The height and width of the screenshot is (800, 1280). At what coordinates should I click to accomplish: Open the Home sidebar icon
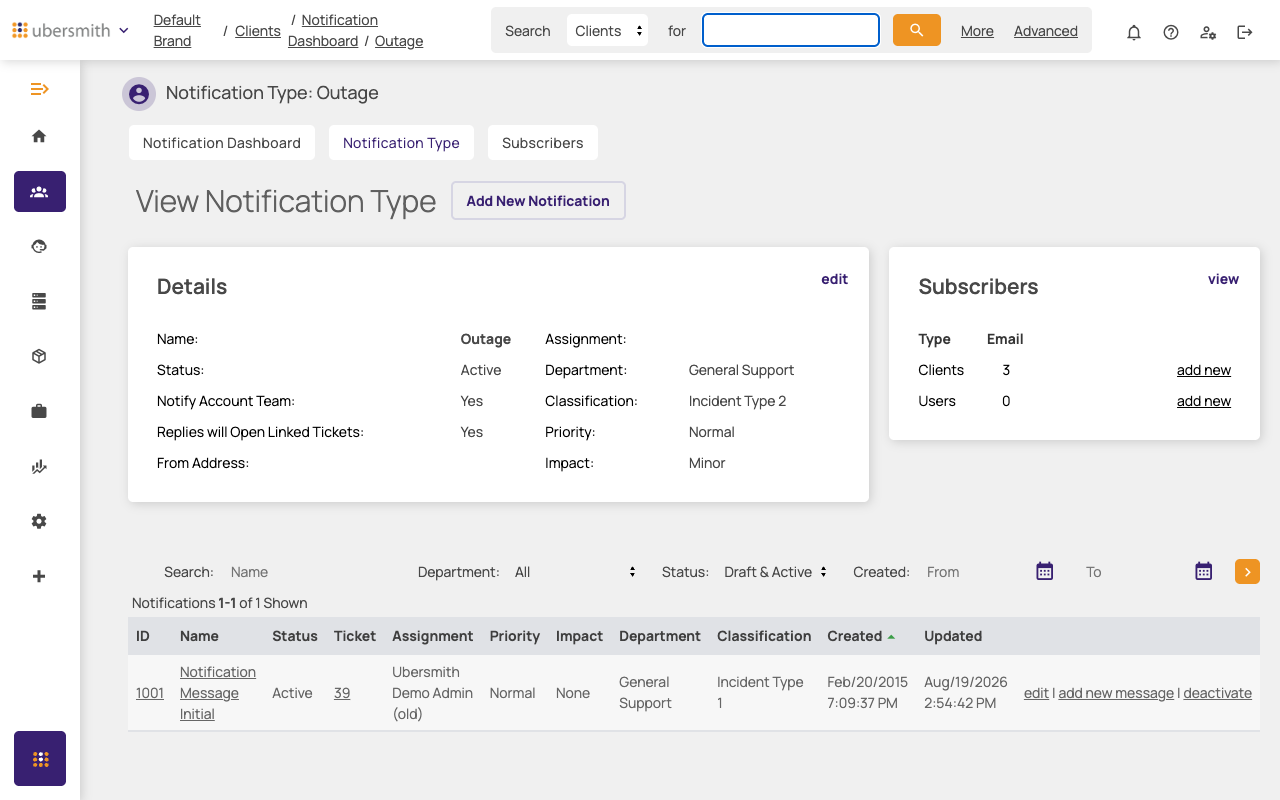tap(39, 136)
